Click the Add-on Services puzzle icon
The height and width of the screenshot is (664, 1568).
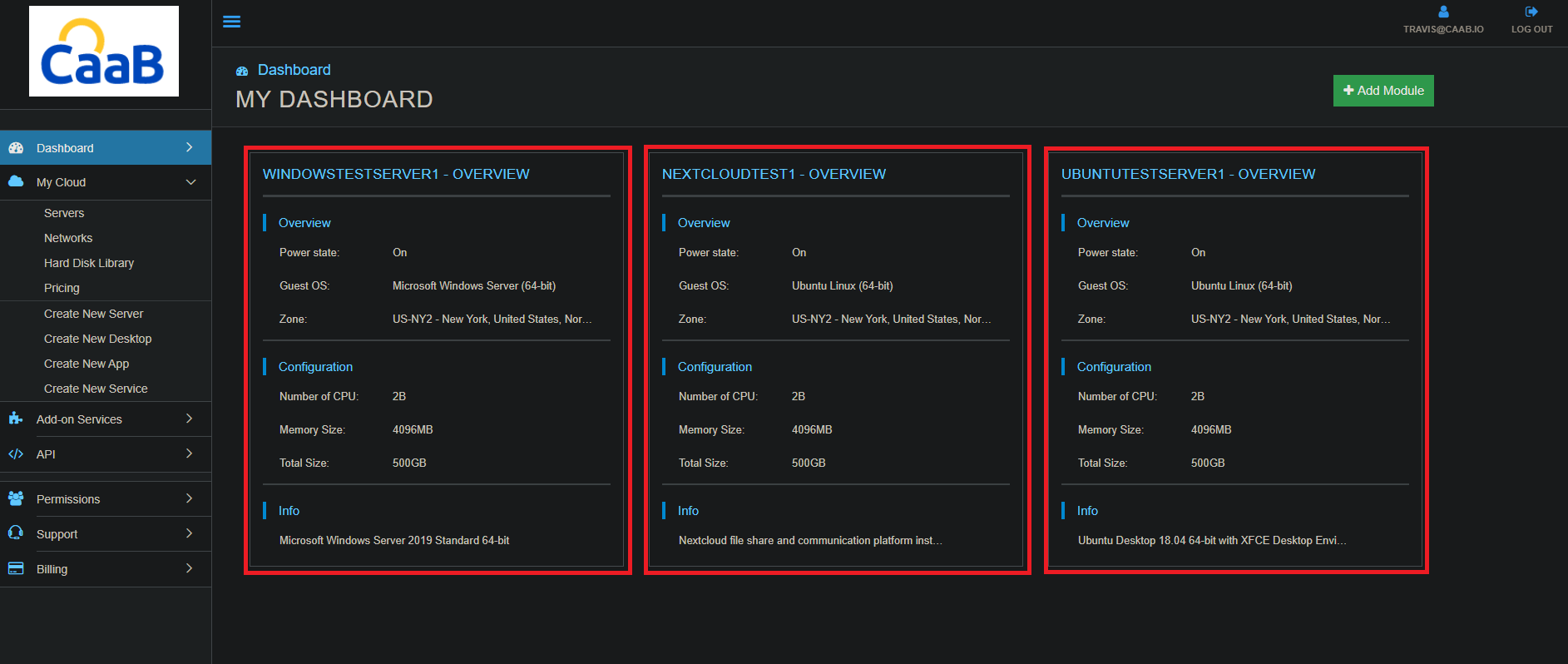click(16, 419)
